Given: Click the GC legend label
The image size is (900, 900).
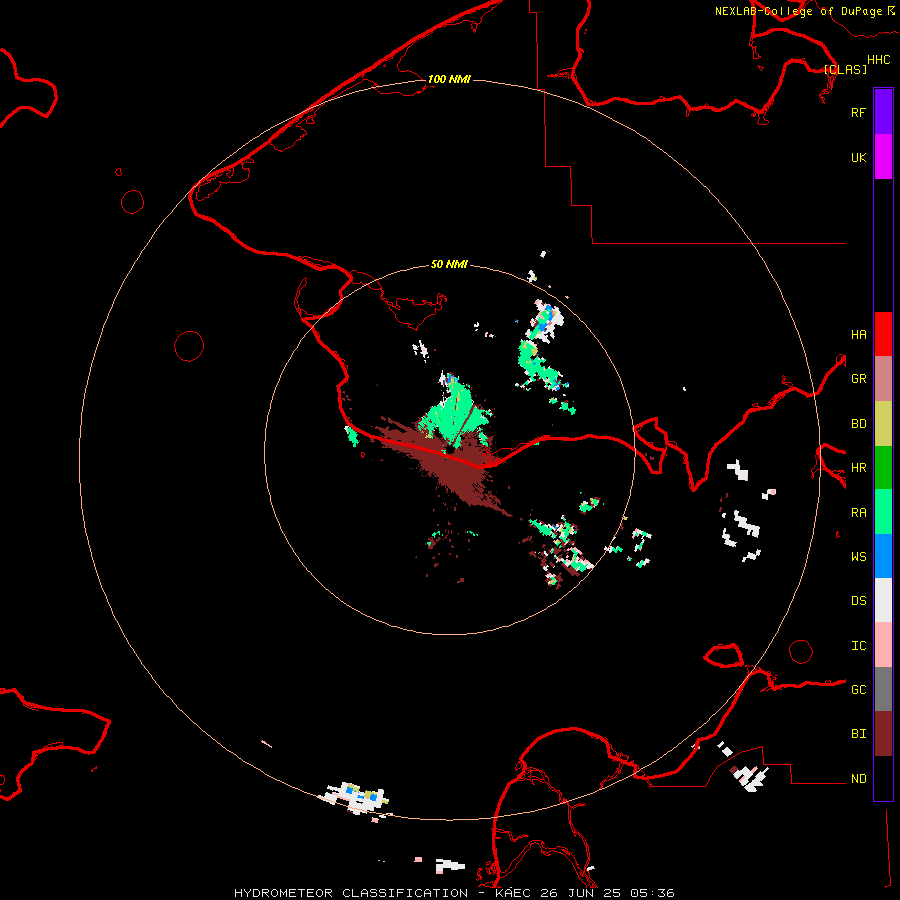Looking at the screenshot, I should point(858,689).
